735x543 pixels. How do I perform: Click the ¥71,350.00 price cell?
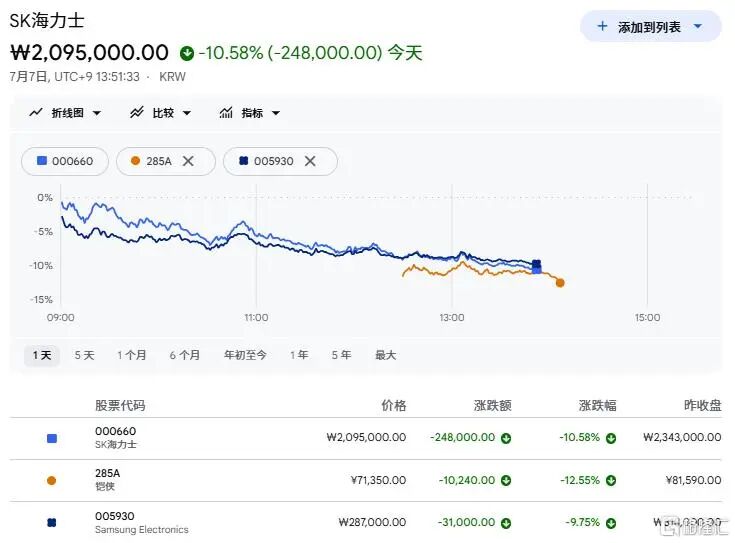pos(378,480)
